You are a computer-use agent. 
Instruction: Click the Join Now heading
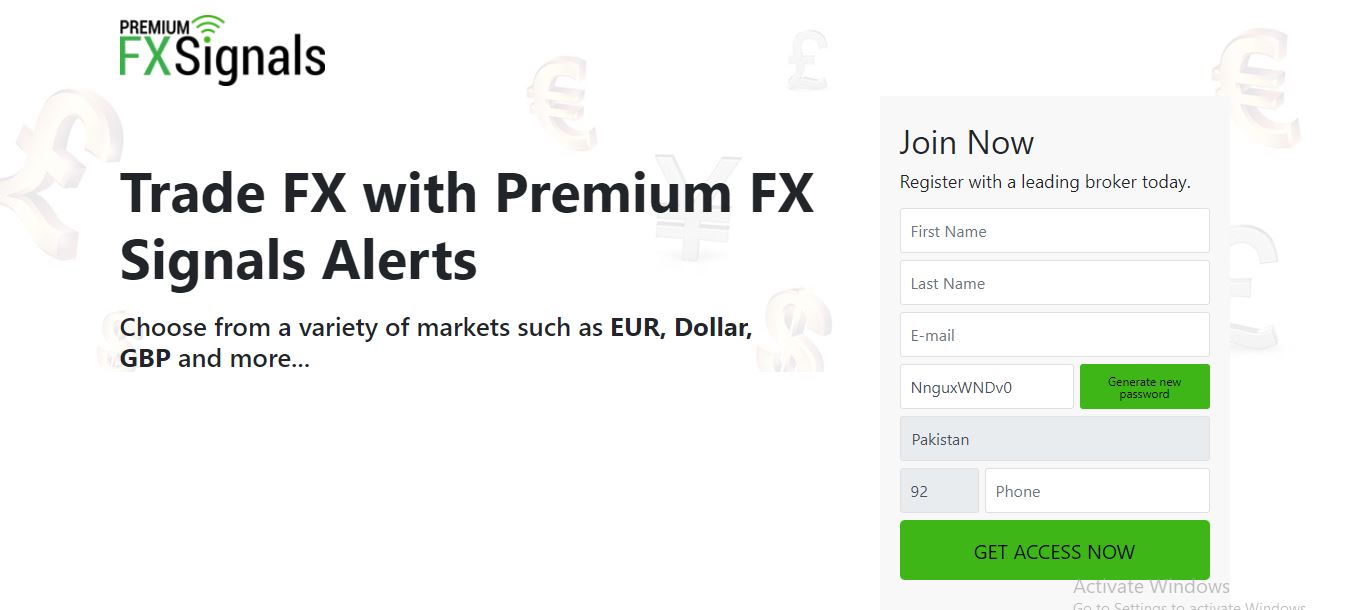[x=966, y=143]
